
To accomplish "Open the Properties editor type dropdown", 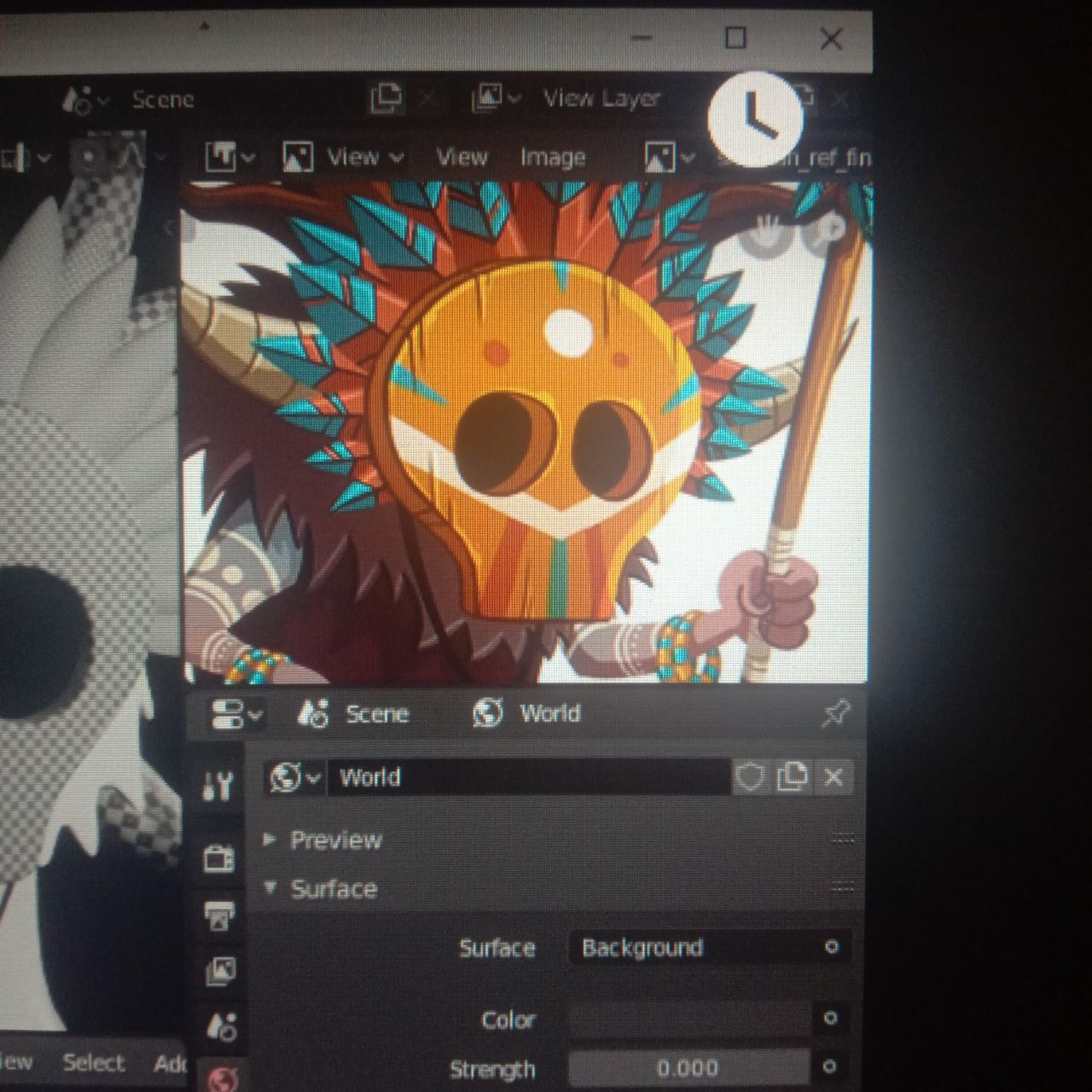I will (x=236, y=714).
